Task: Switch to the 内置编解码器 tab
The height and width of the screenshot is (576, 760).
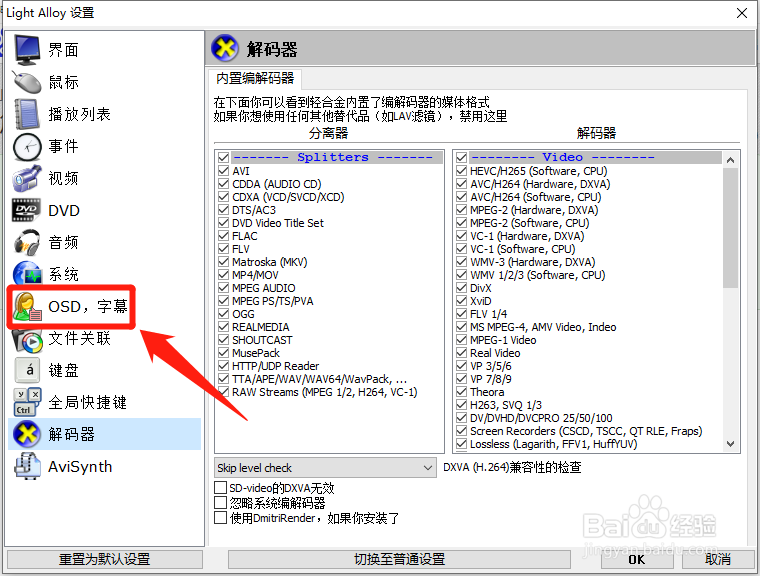Action: point(255,78)
